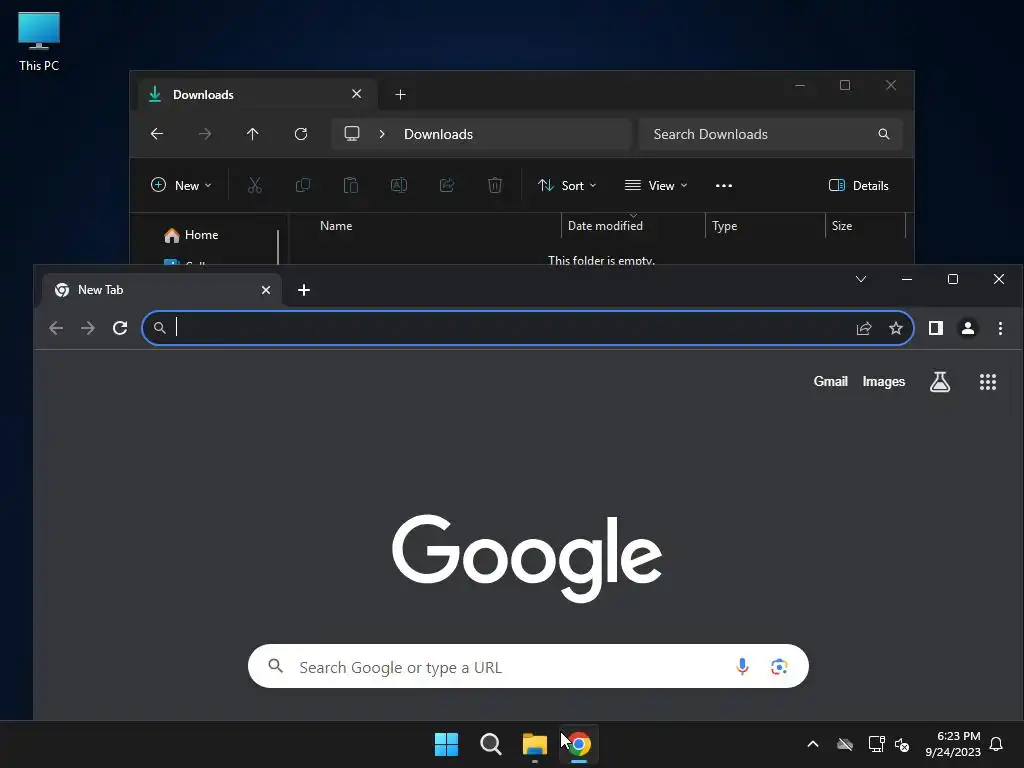Select the This PC desktop icon
The image size is (1024, 768).
pos(39,42)
